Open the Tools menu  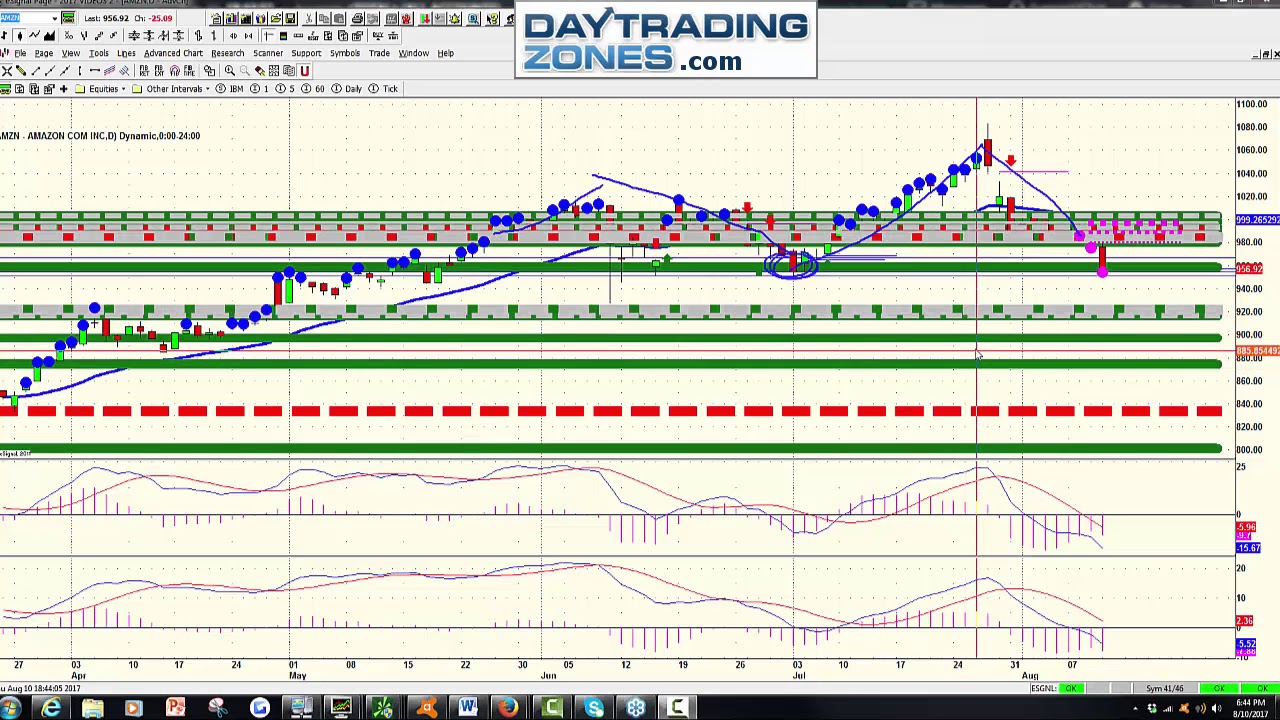[x=99, y=53]
